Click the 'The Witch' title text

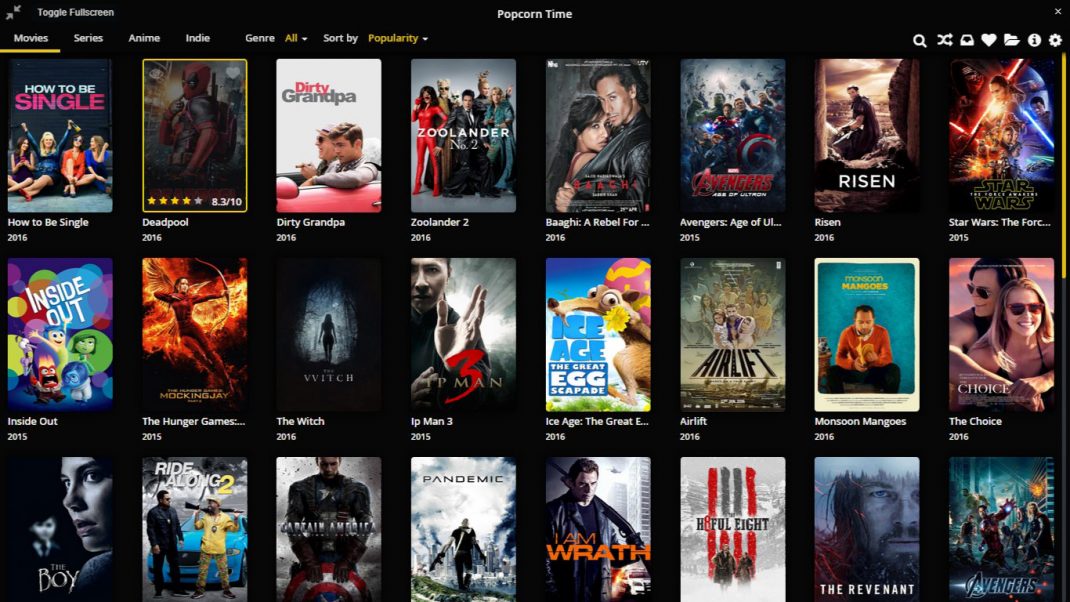tap(300, 421)
